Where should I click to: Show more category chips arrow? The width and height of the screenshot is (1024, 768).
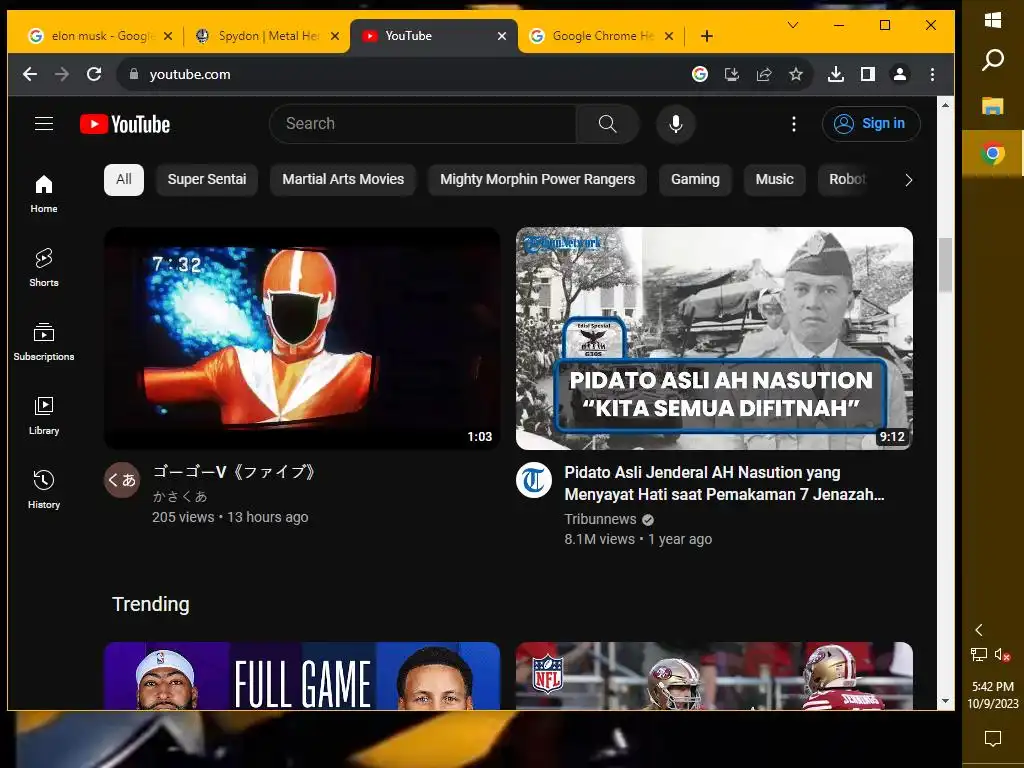[x=908, y=180]
